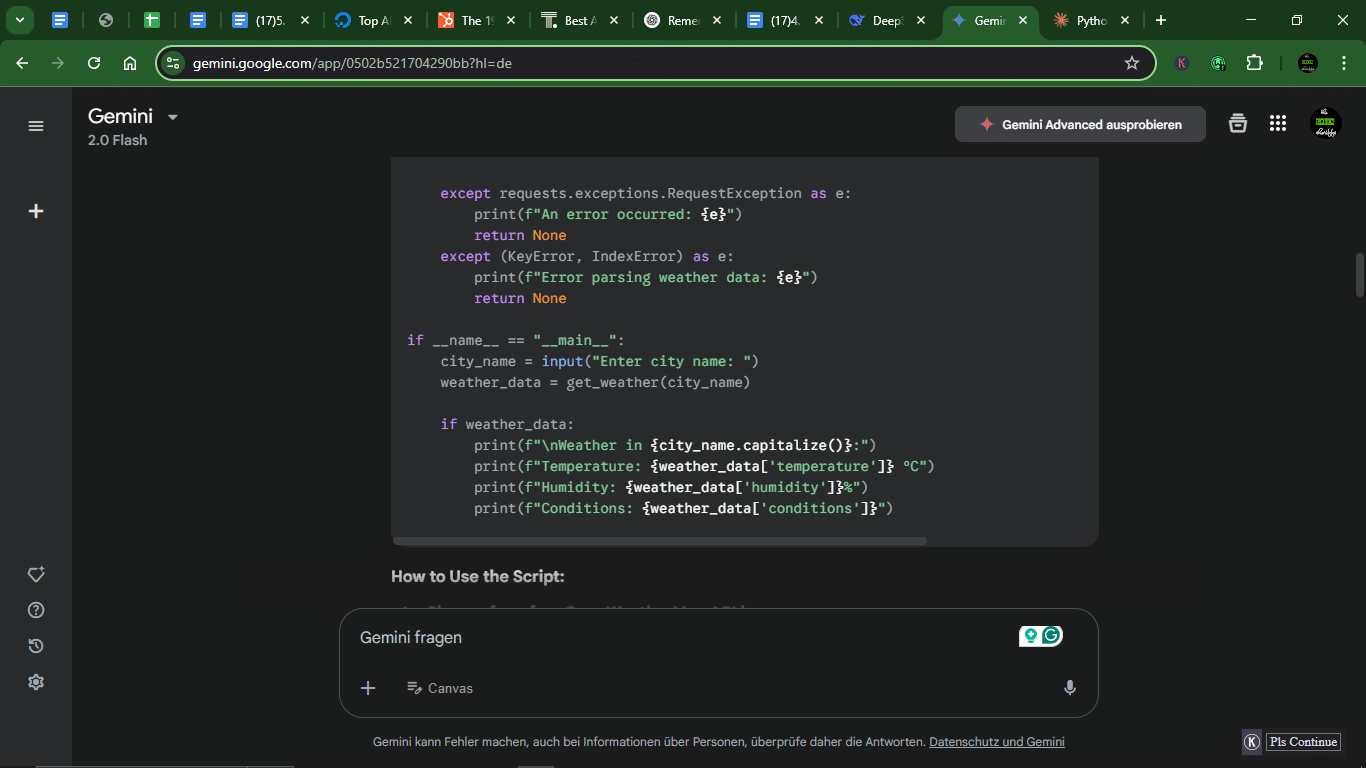Open the Gemini main menu hamburger icon
Viewport: 1366px width, 768px height.
click(36, 126)
